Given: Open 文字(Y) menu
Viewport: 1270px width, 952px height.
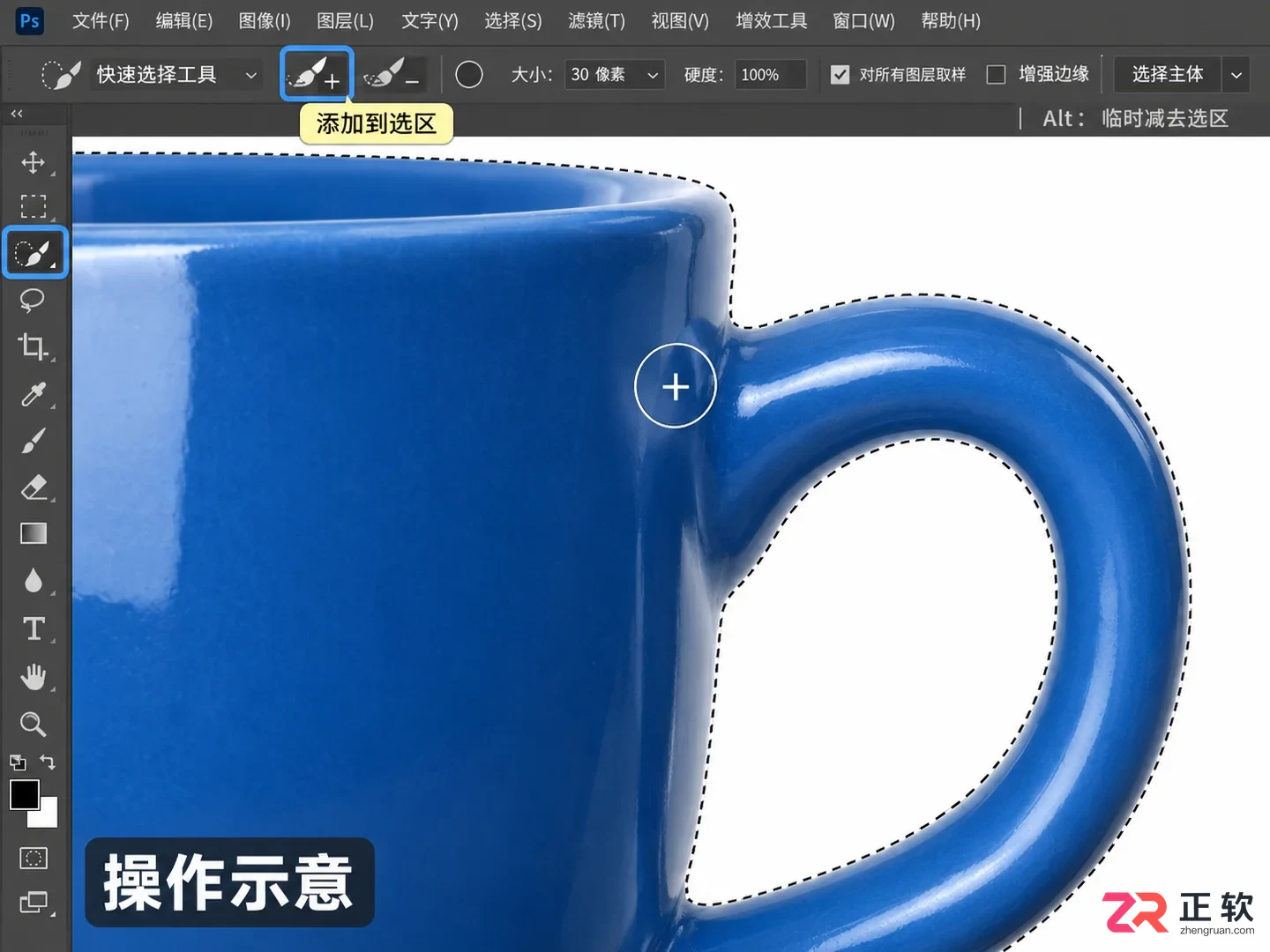Looking at the screenshot, I should [430, 20].
